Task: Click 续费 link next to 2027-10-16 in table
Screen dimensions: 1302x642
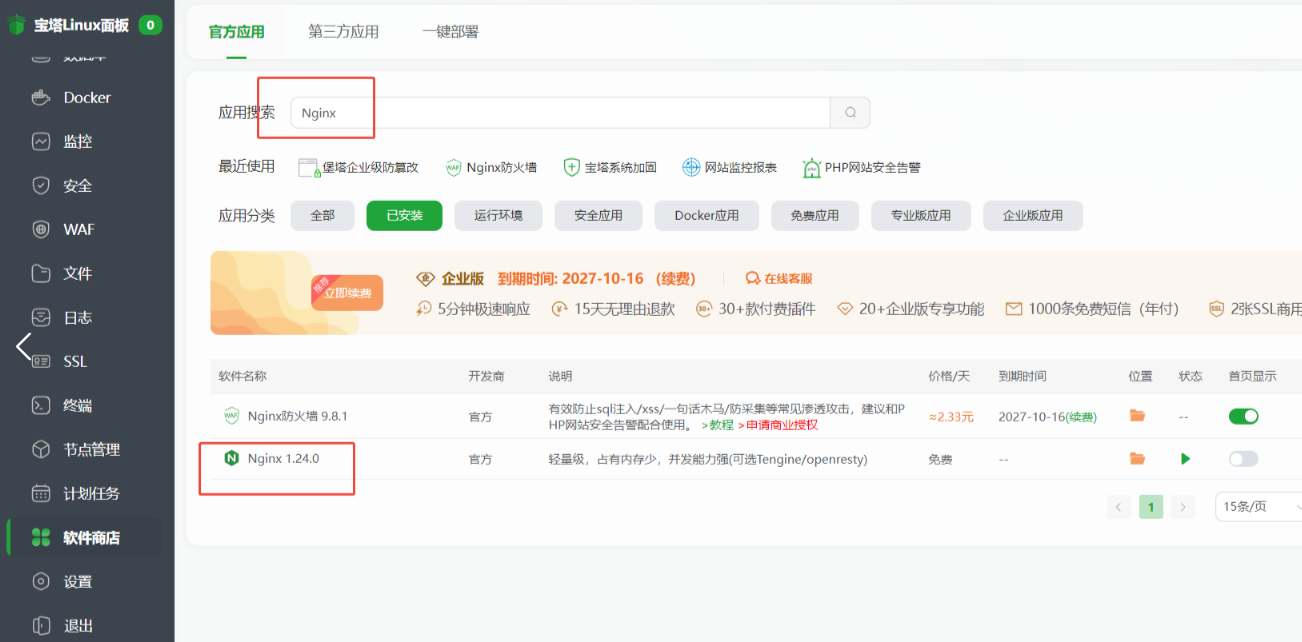Action: coord(1080,416)
